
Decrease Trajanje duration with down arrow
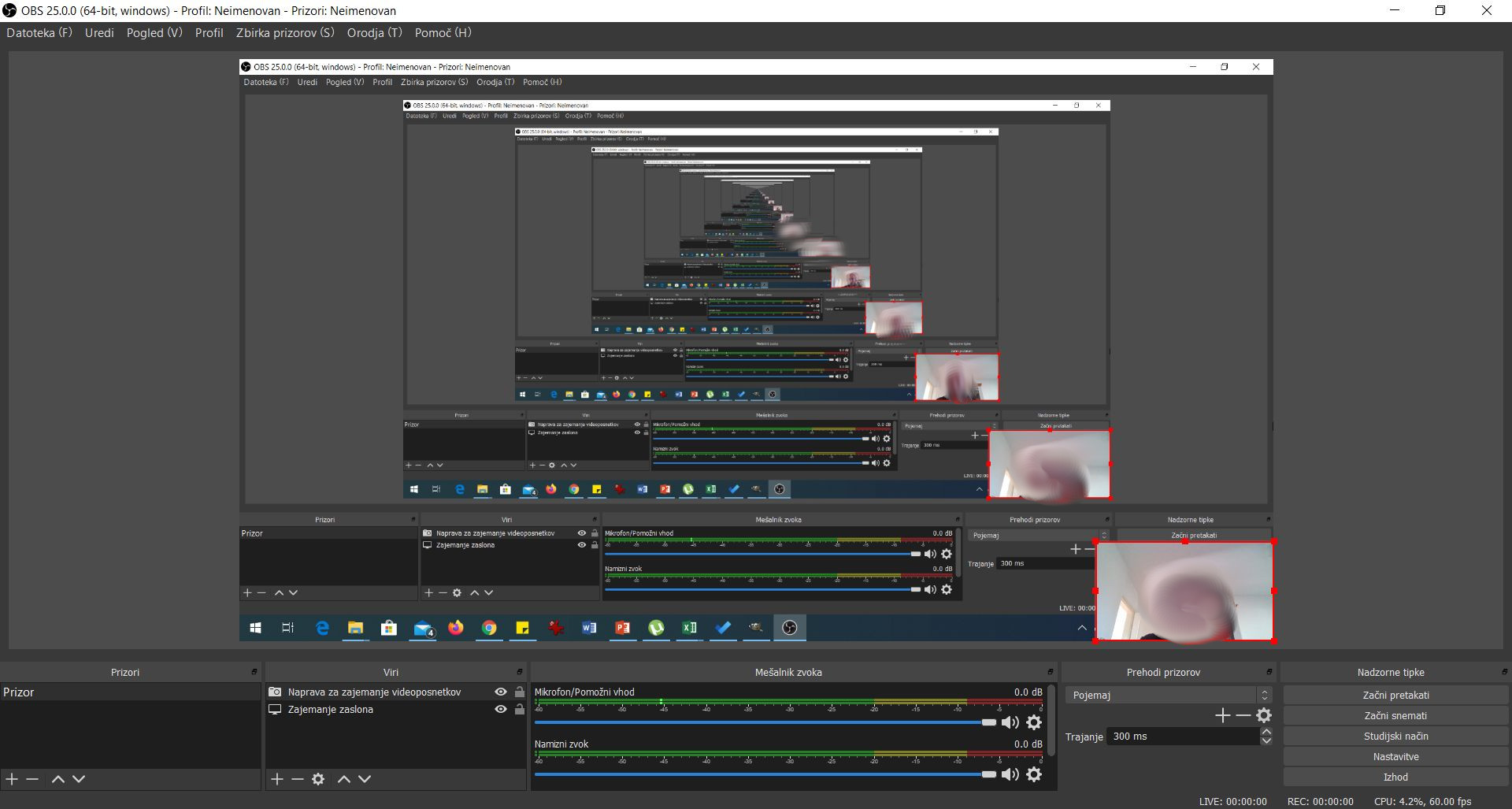1266,741
